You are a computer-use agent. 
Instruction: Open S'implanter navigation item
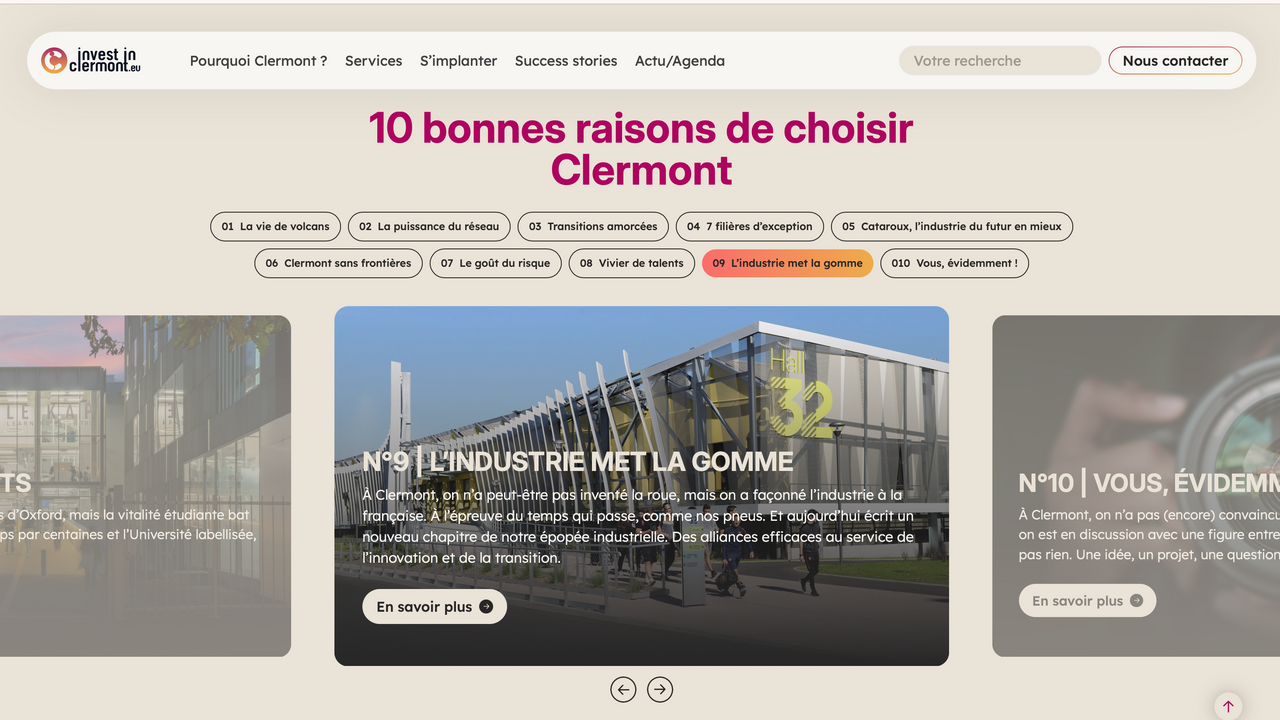coord(458,61)
